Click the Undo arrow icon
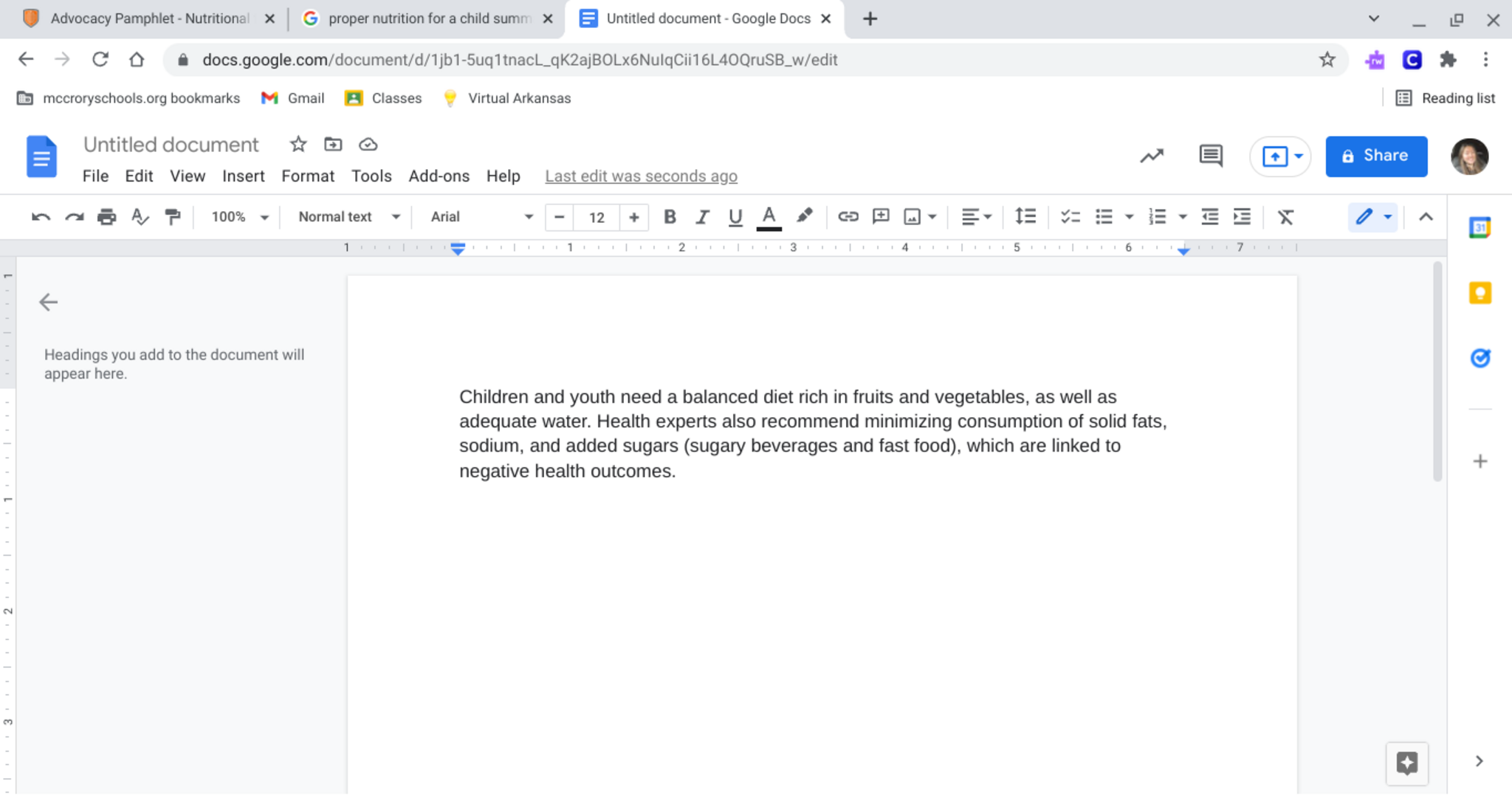 point(41,217)
